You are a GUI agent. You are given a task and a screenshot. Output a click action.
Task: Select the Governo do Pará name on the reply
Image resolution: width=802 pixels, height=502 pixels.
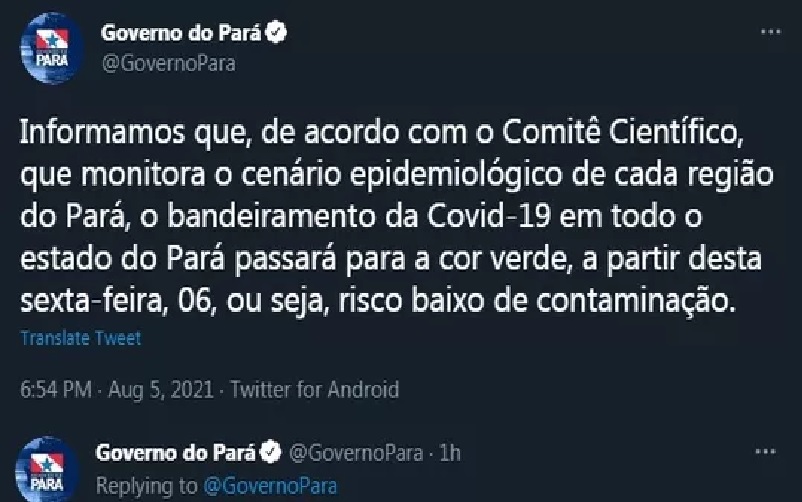click(175, 453)
